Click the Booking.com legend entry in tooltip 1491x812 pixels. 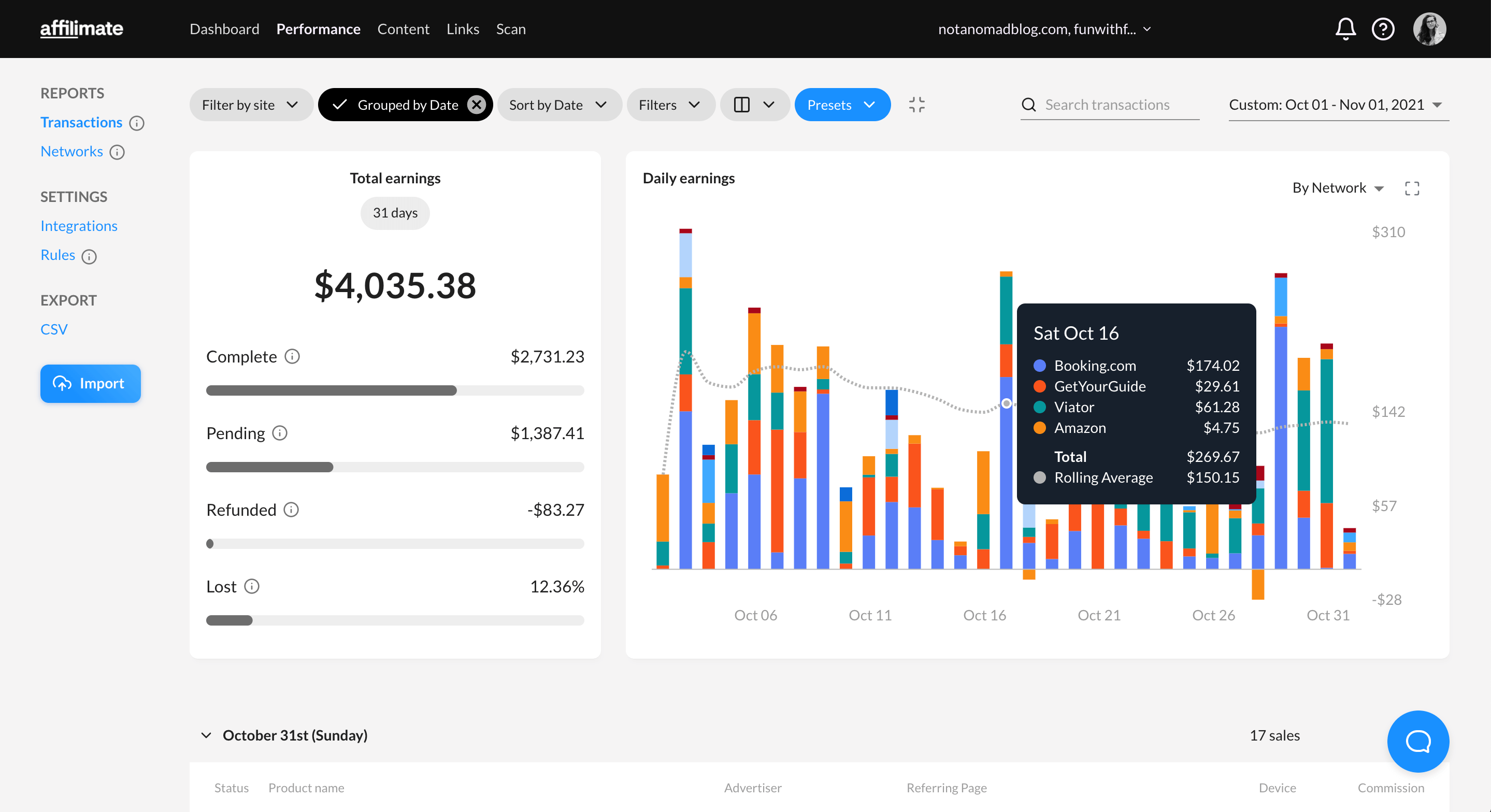click(x=1136, y=366)
